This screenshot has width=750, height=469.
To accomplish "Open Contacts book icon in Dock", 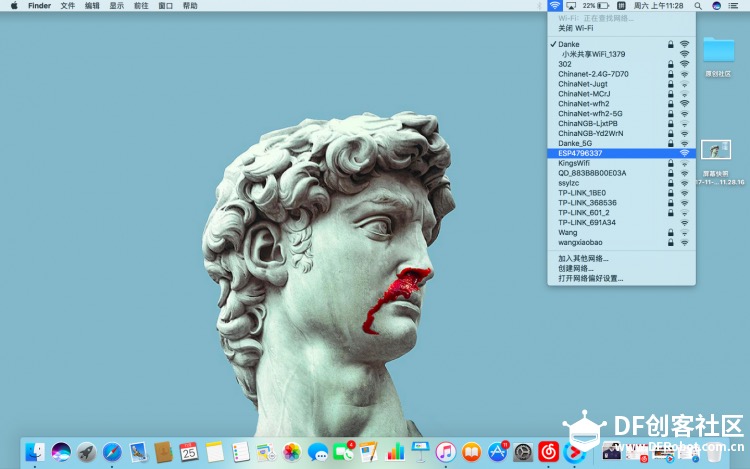I will point(164,452).
